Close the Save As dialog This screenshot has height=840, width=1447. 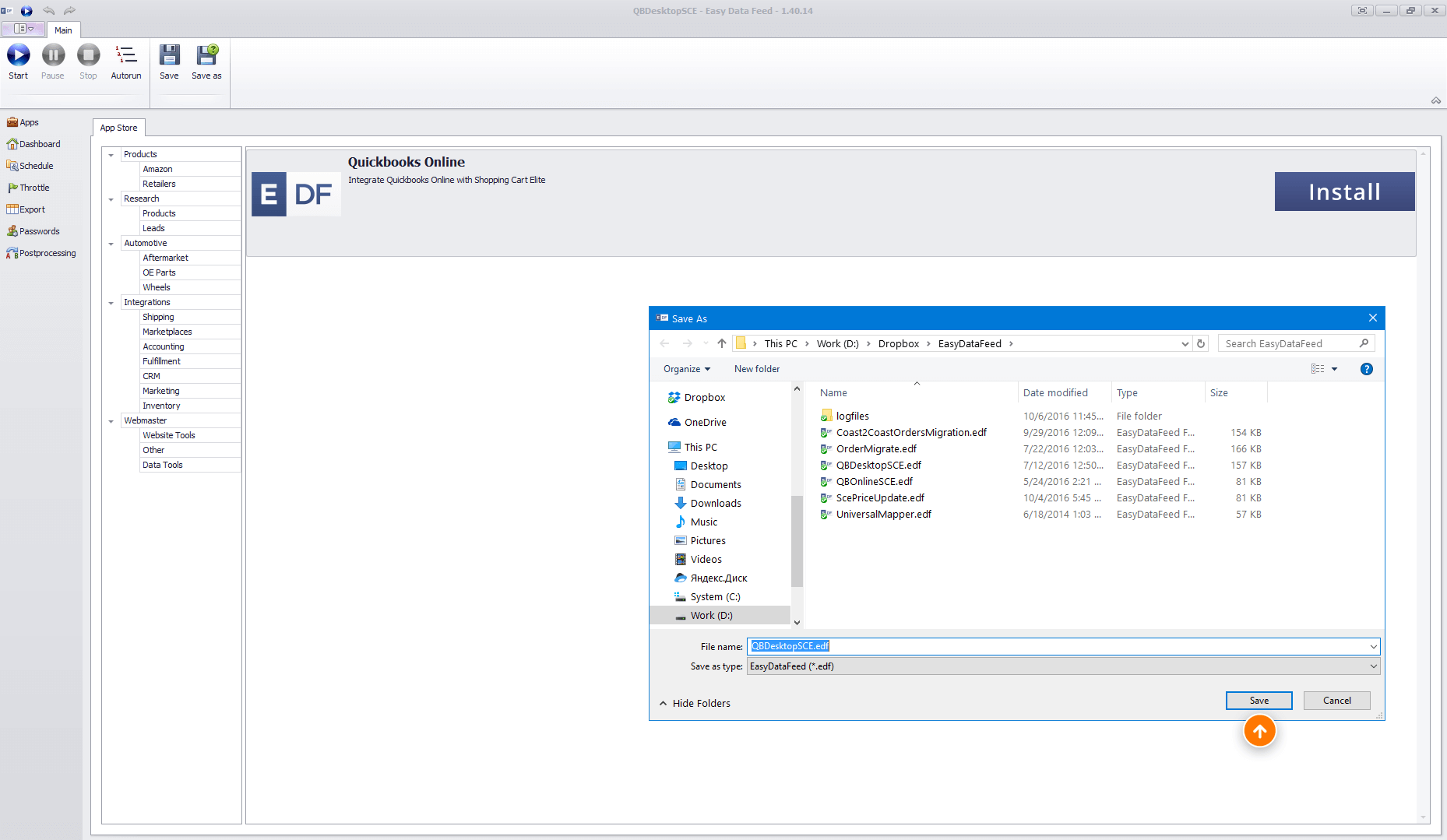tap(1372, 318)
